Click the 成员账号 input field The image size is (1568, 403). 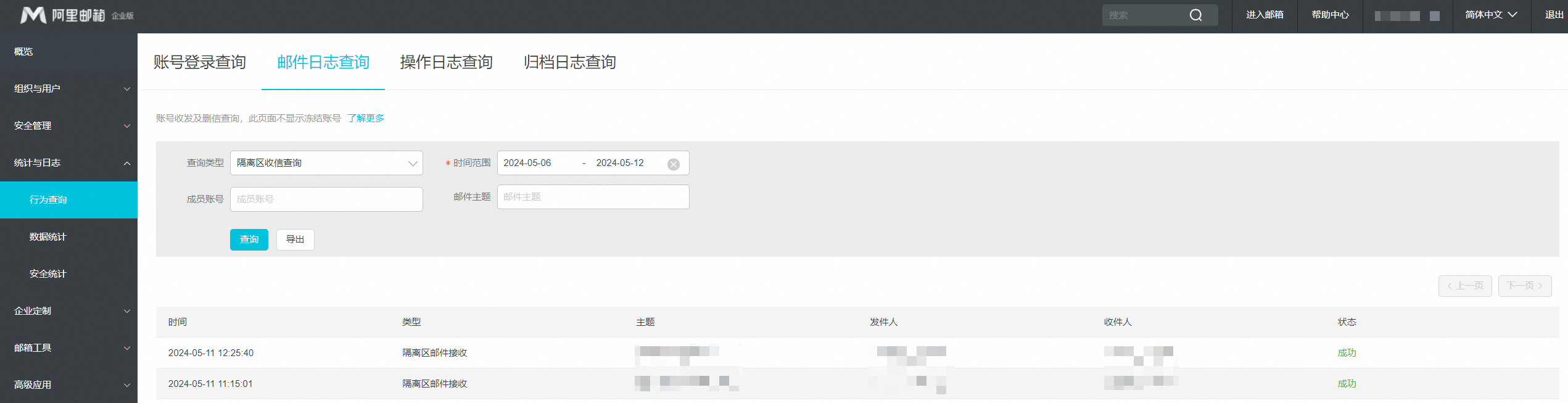tap(326, 199)
